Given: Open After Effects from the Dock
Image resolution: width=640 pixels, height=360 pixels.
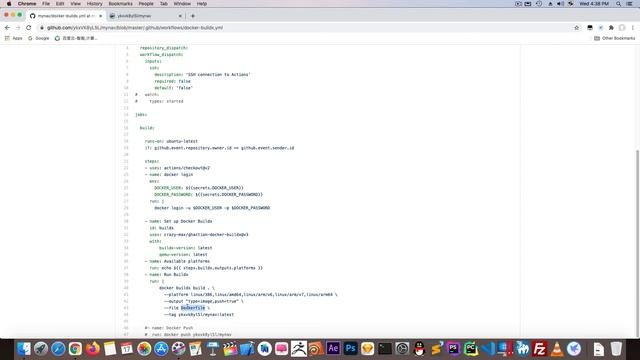Looking at the screenshot, I should [x=333, y=349].
